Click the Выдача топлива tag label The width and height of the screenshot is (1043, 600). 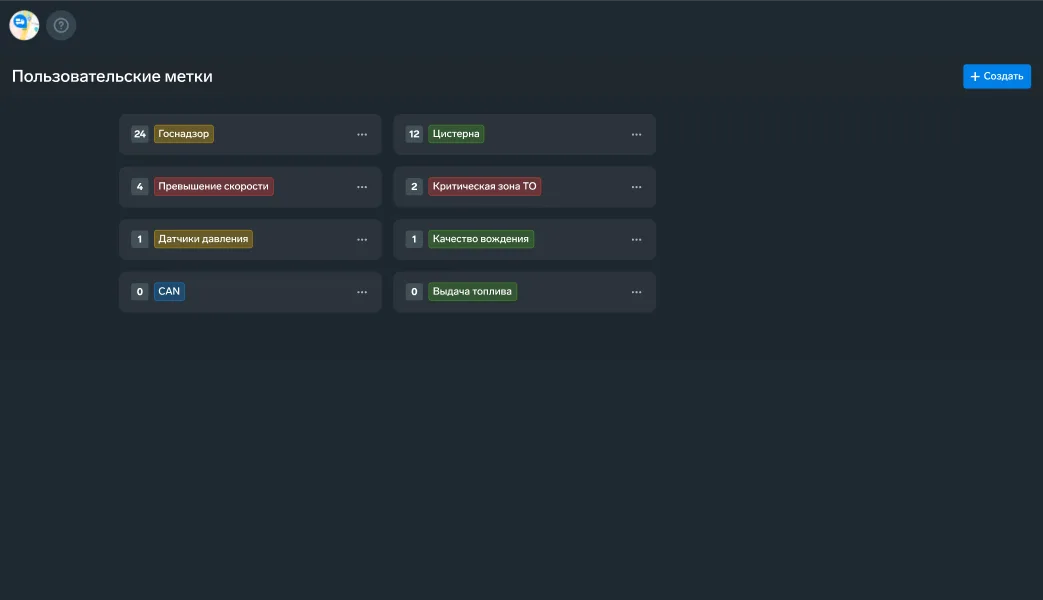point(472,291)
